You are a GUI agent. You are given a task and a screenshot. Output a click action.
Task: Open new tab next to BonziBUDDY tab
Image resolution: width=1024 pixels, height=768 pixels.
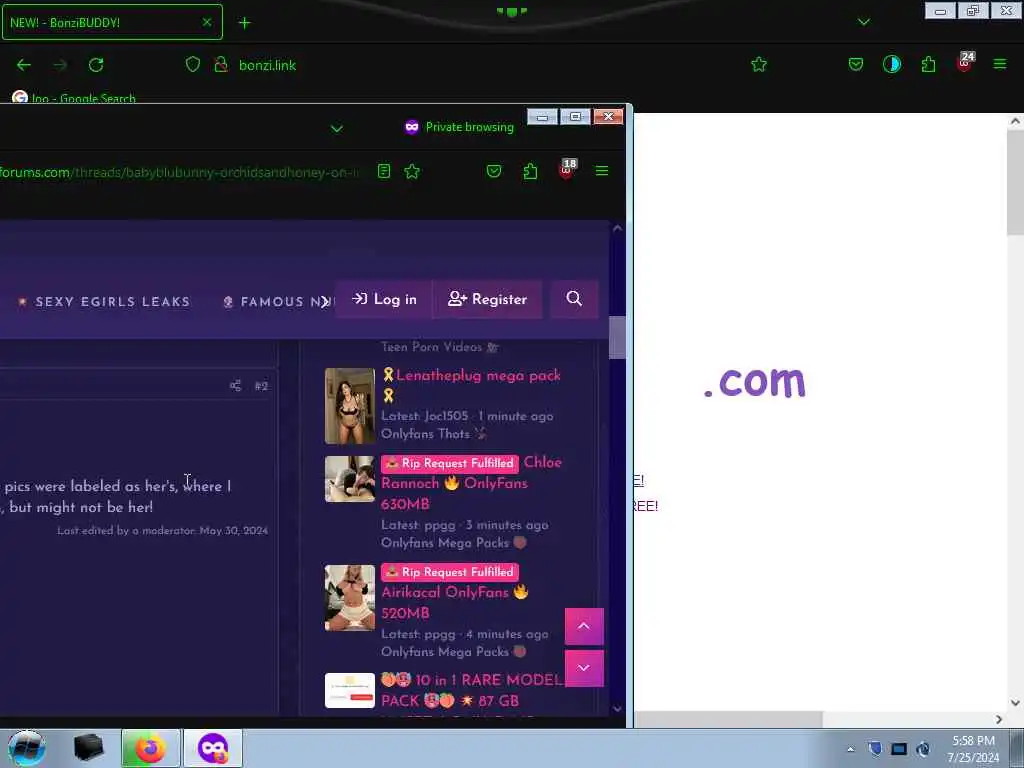click(244, 23)
